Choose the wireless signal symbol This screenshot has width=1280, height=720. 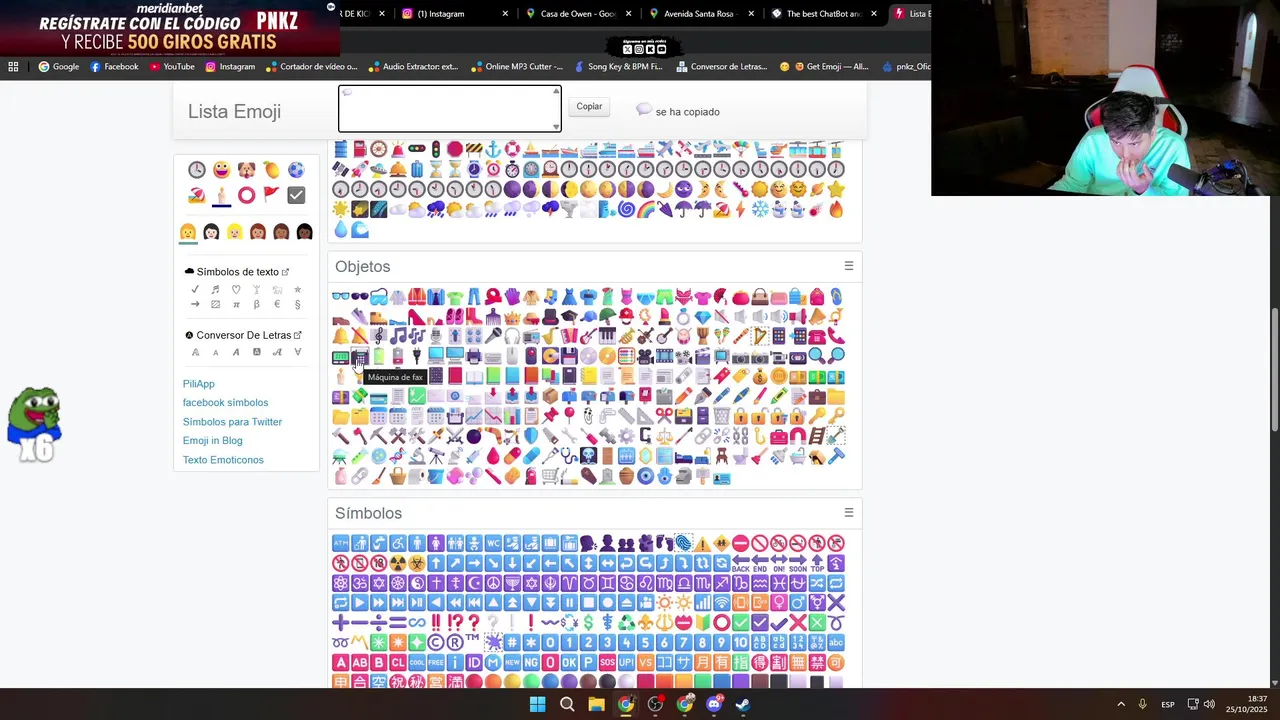[x=721, y=602]
